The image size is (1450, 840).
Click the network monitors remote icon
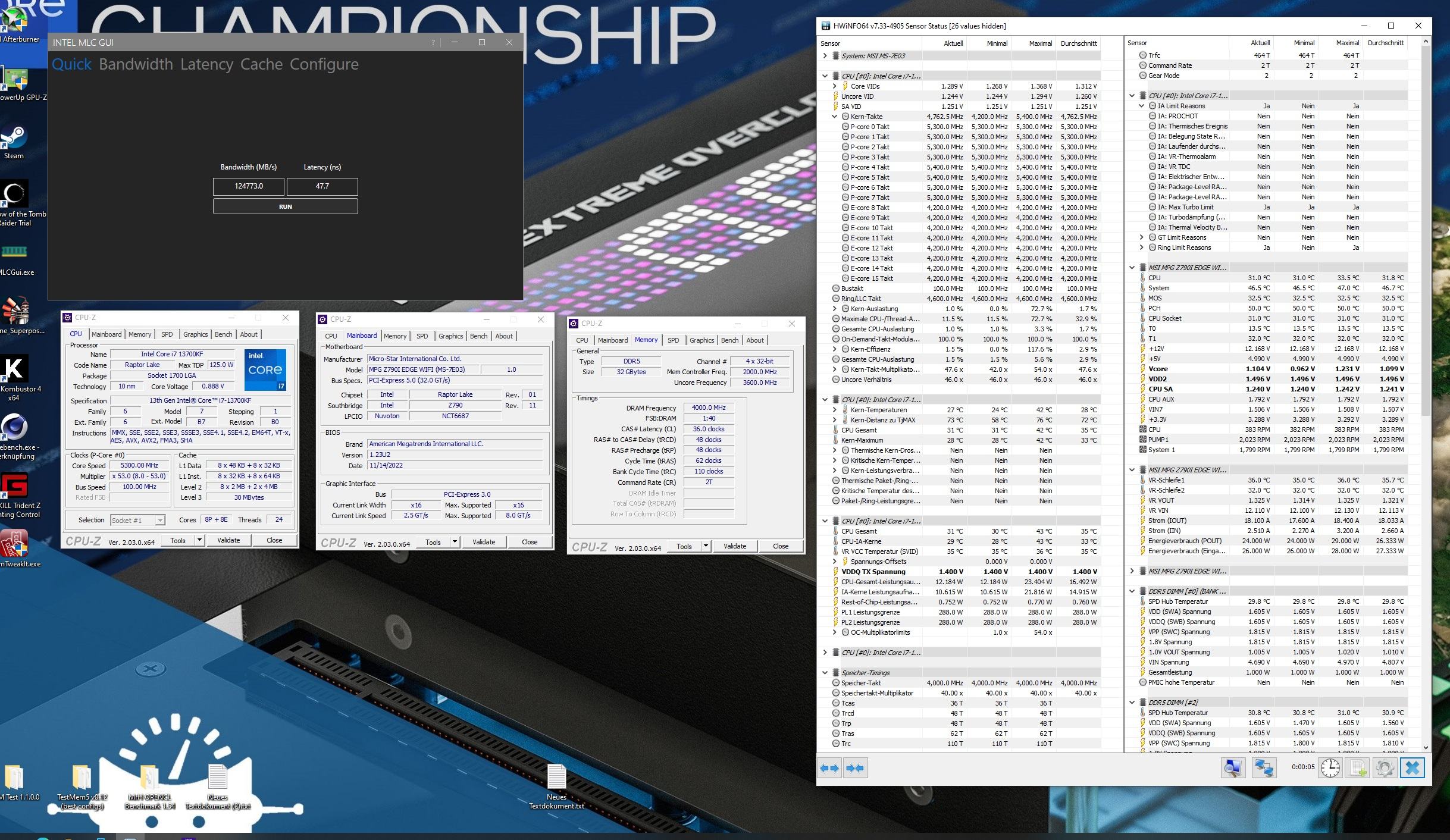[x=1263, y=768]
